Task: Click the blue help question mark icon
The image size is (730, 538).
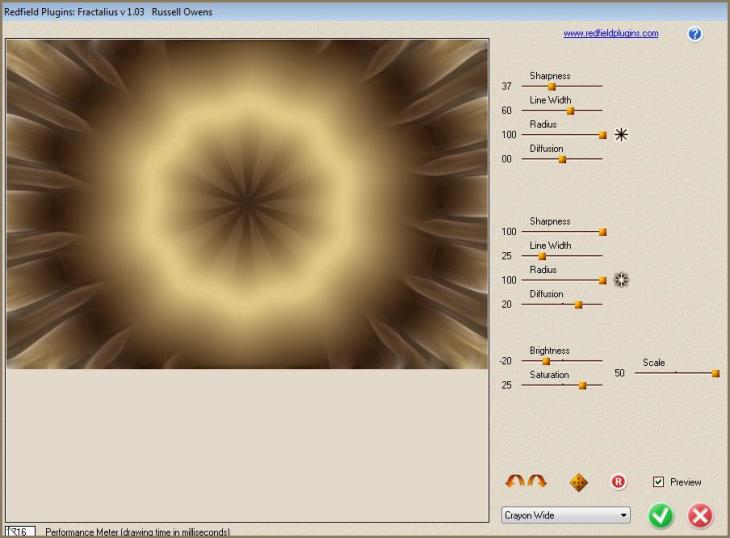Action: [x=695, y=34]
